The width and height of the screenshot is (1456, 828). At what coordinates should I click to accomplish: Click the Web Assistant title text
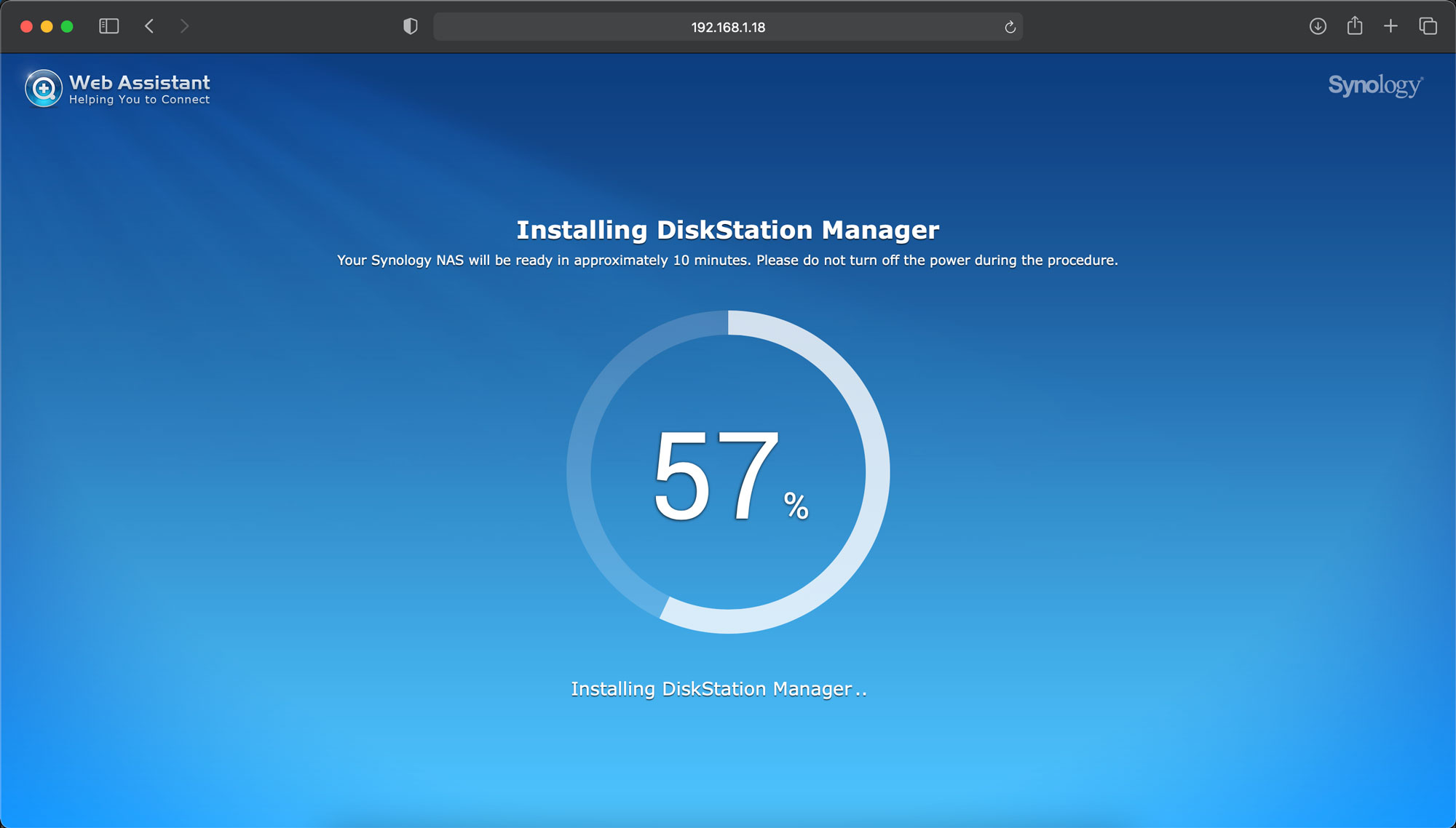[140, 82]
